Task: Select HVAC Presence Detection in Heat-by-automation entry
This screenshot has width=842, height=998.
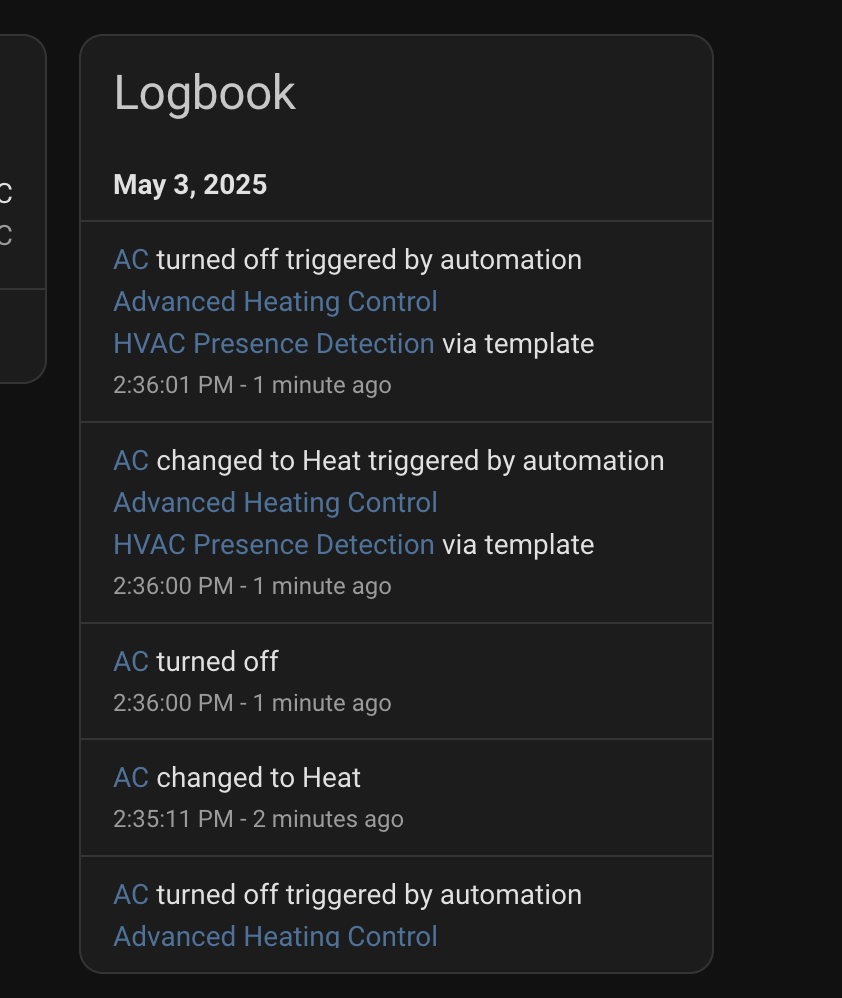Action: (274, 545)
